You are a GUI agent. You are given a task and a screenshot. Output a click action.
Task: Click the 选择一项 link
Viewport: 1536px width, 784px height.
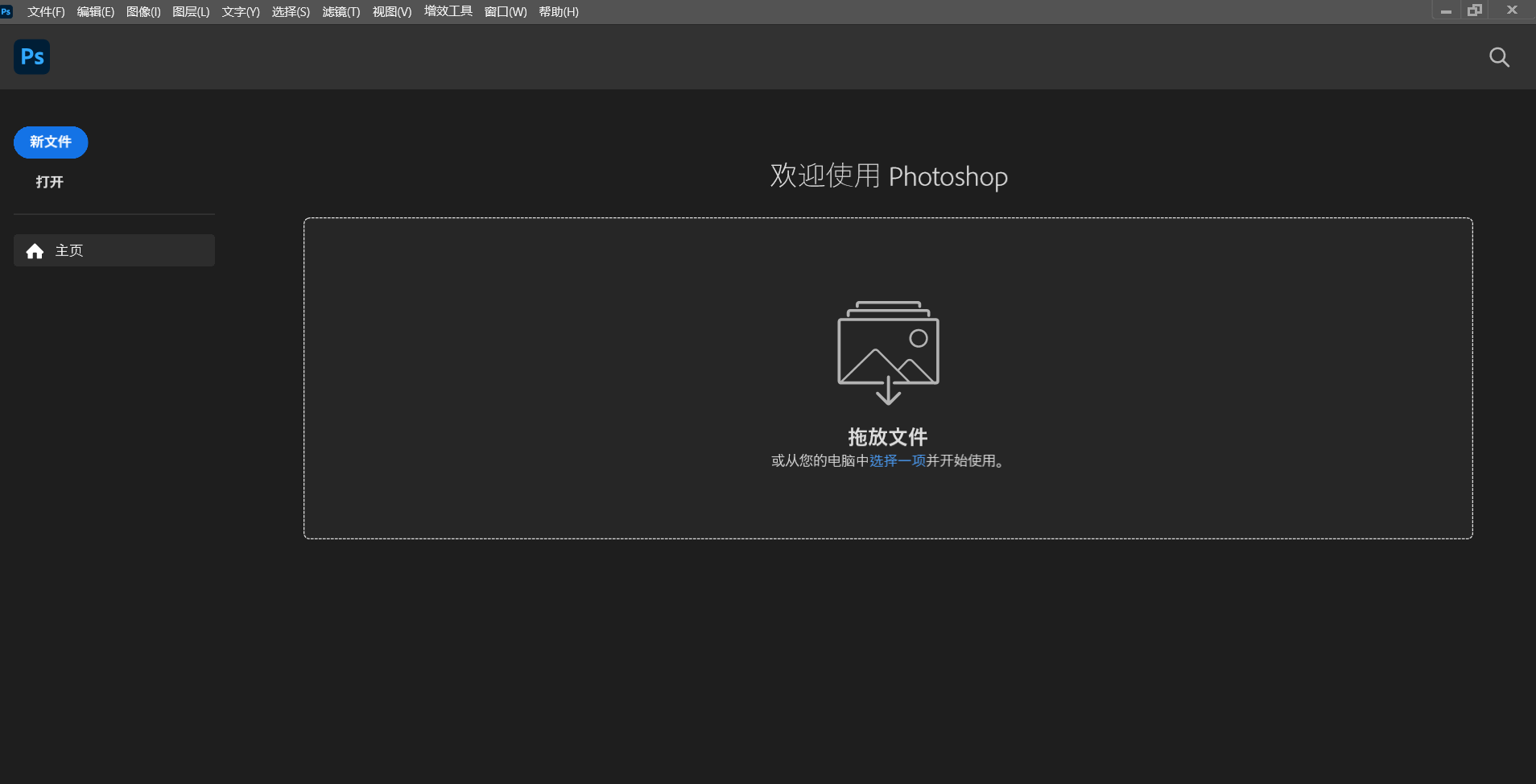point(896,461)
